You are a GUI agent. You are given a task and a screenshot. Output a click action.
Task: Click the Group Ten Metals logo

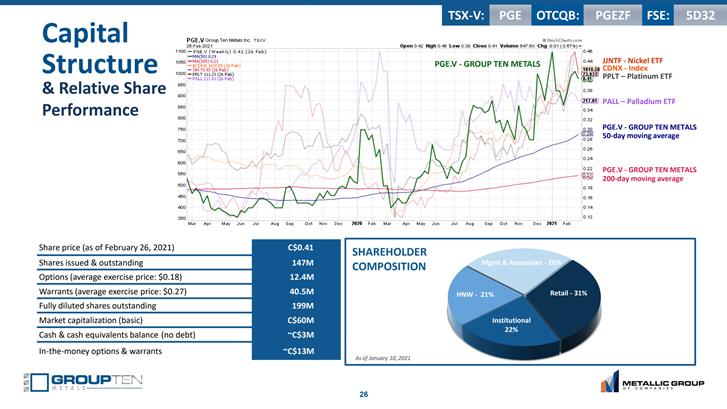tap(83, 382)
